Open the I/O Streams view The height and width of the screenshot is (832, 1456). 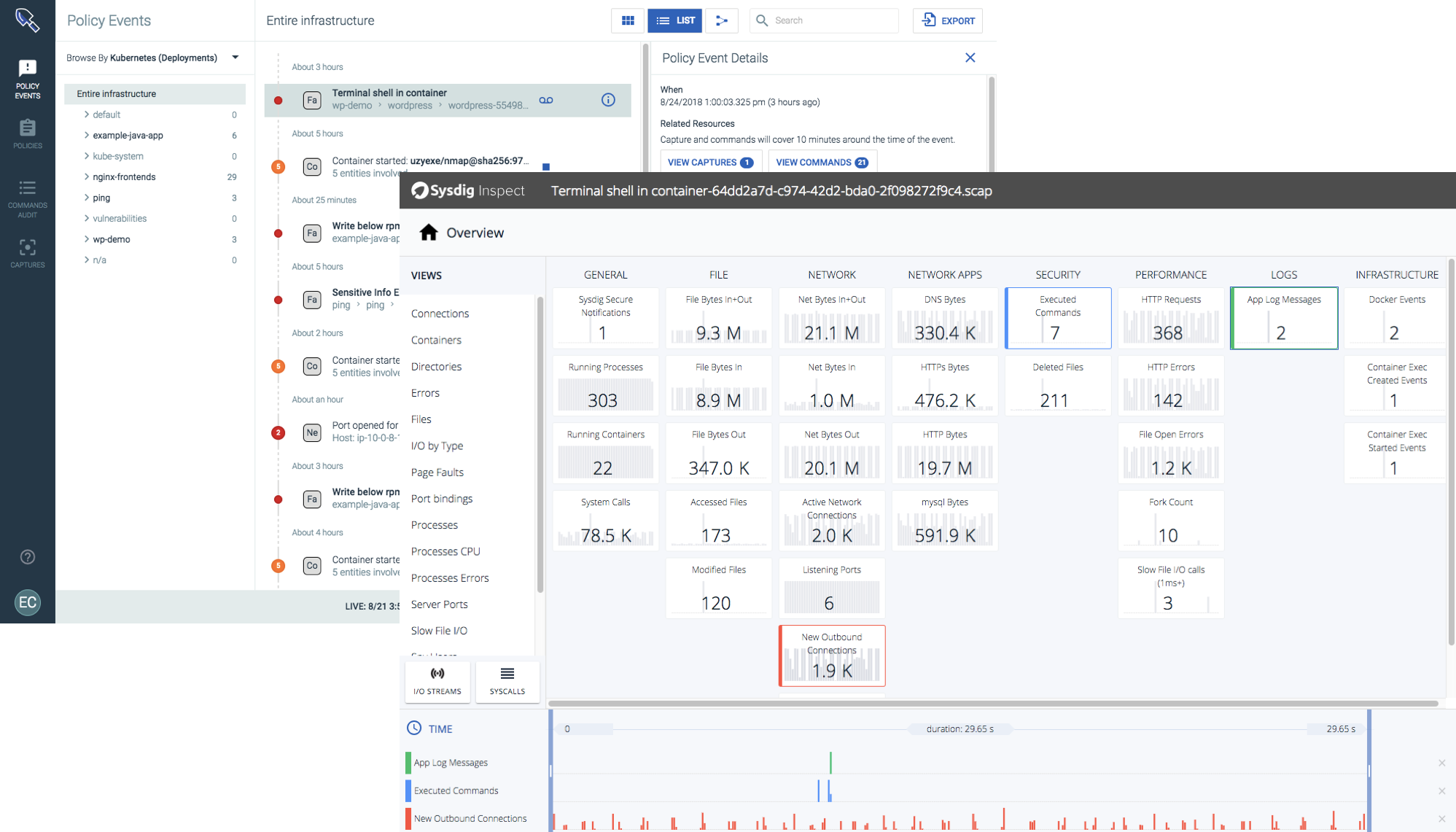[437, 681]
